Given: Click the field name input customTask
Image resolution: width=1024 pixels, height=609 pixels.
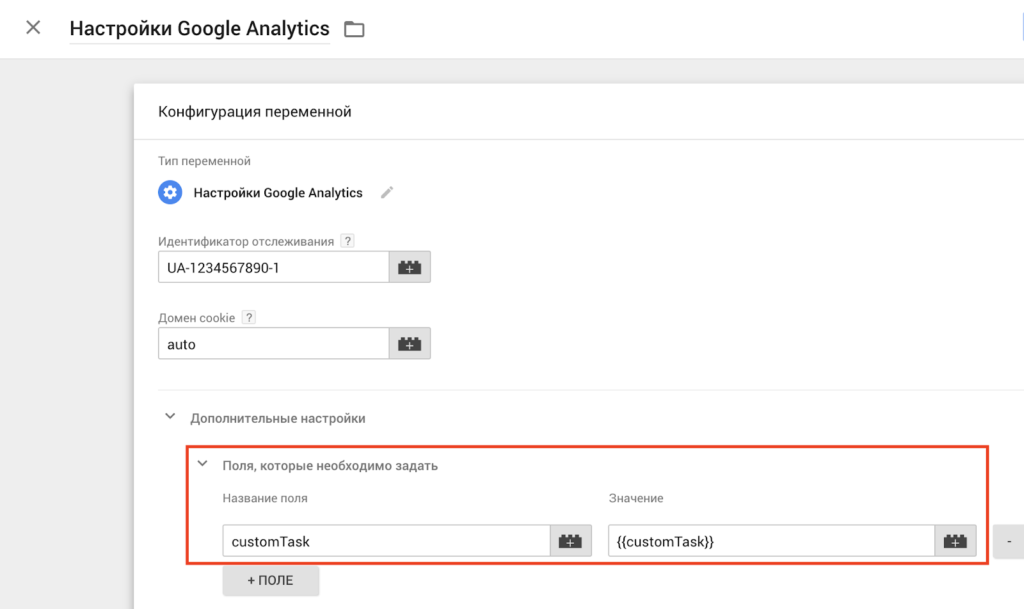Looking at the screenshot, I should click(386, 541).
